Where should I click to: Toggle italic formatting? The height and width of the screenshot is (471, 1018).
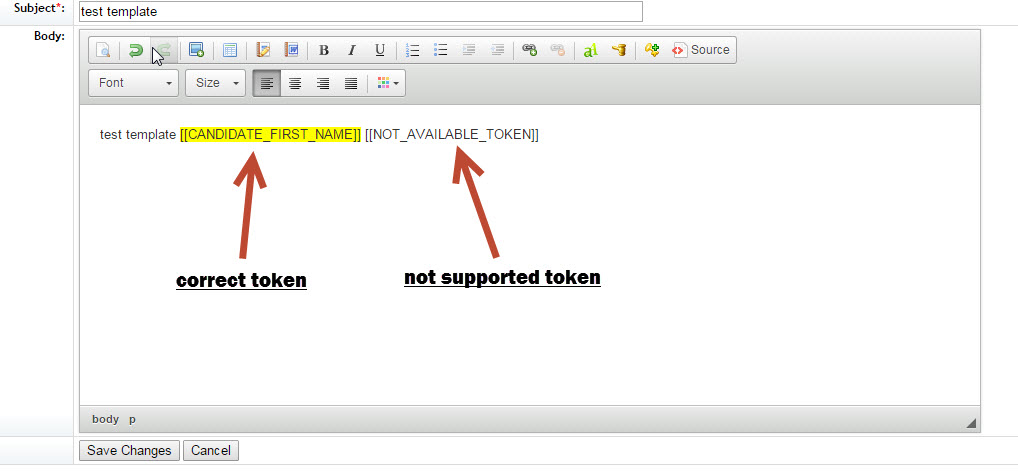click(352, 50)
